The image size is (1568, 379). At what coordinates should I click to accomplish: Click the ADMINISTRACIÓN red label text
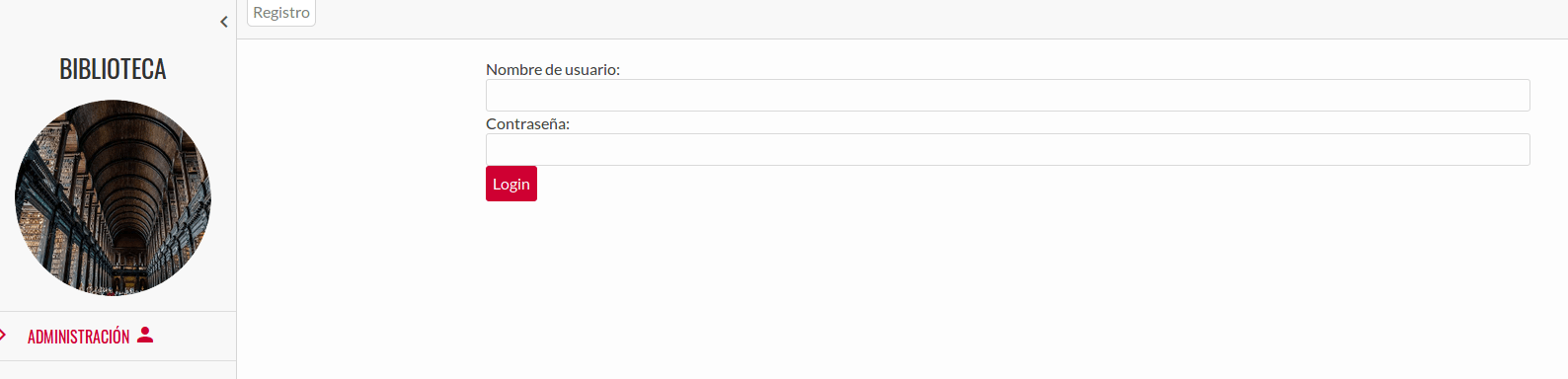point(78,337)
